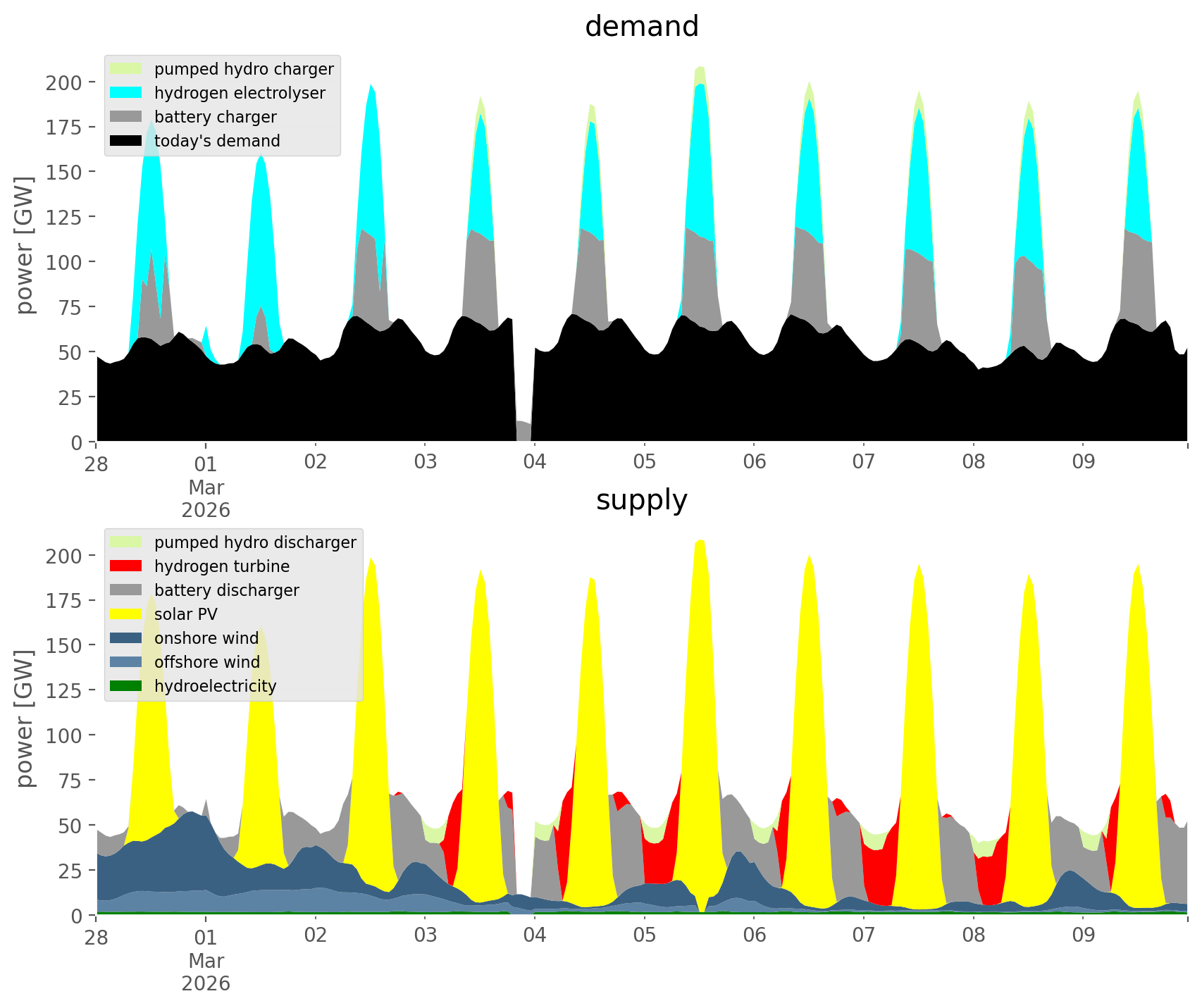This screenshot has height=1008, width=1202.
Task: Select the 'pumped hydro discharger' legend label
Action: (x=255, y=542)
